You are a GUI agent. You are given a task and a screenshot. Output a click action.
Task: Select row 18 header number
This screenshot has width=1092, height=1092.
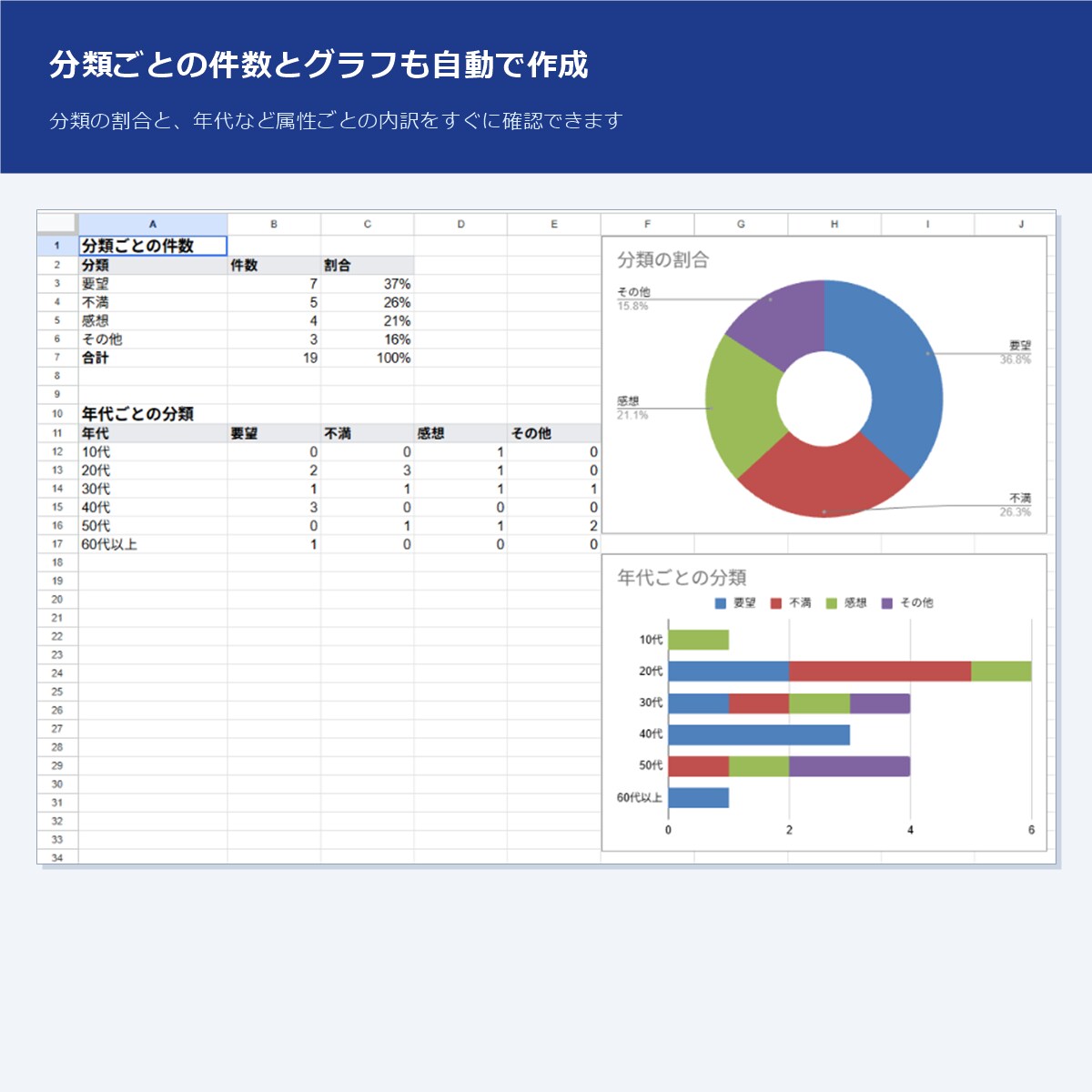point(57,562)
